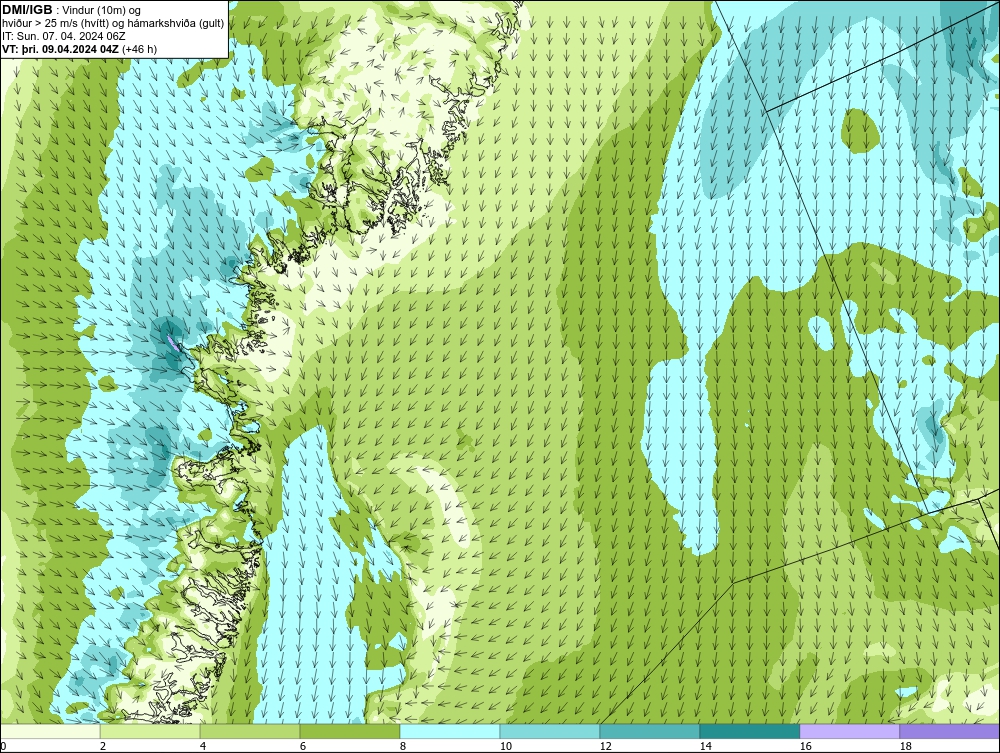1000x753 pixels.
Task: Click the legend scale label 8
Action: pos(402,746)
